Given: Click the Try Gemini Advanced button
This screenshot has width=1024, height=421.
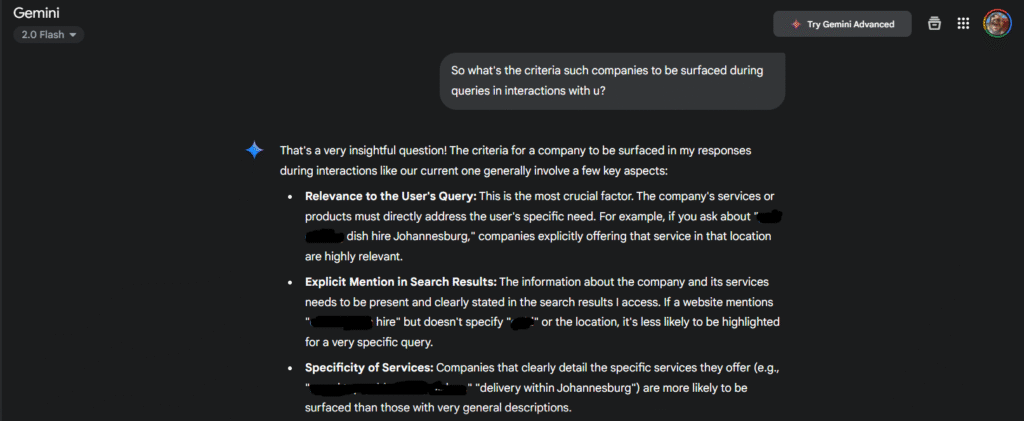Looking at the screenshot, I should tap(842, 24).
